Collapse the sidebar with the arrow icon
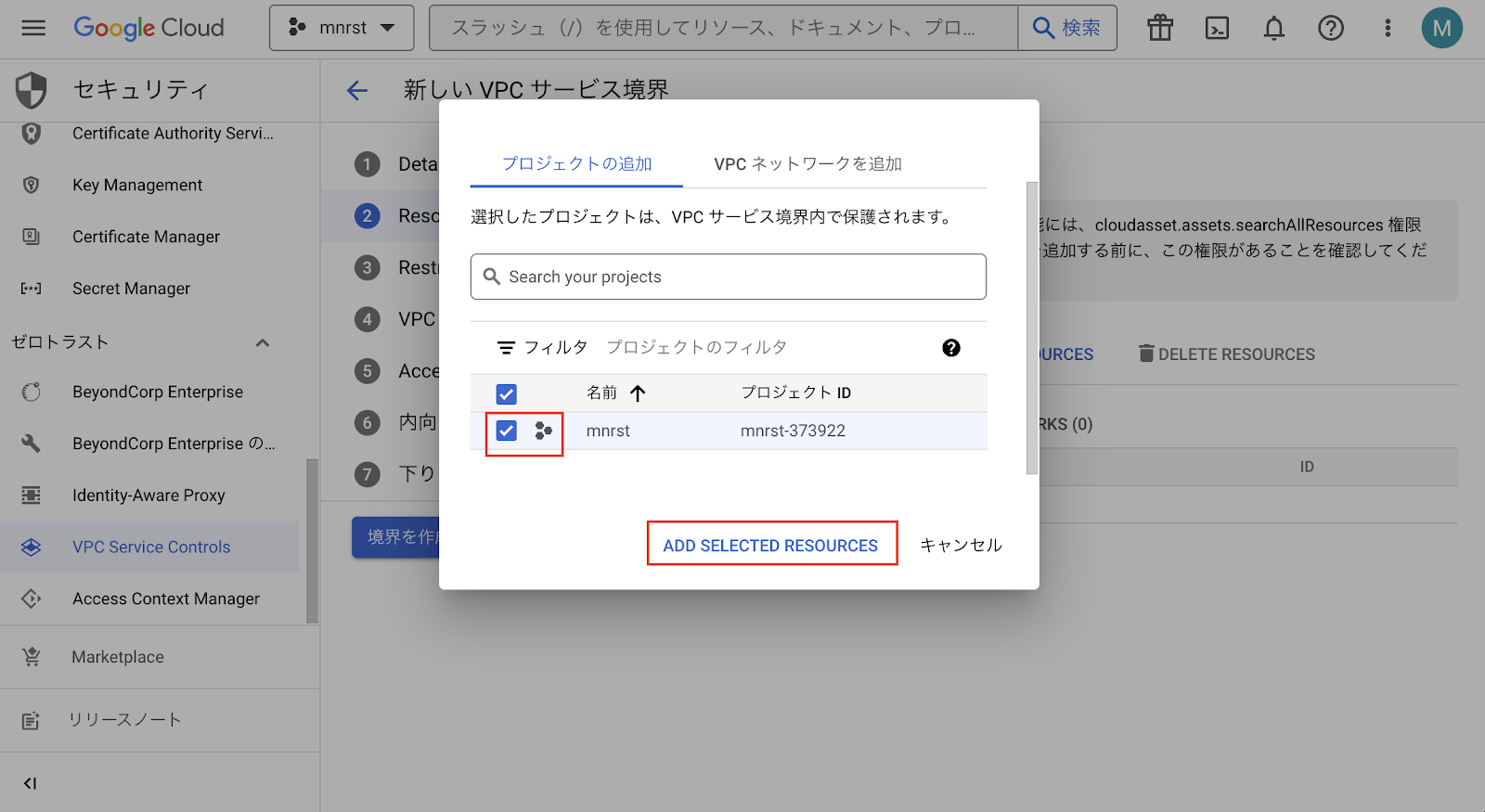Image resolution: width=1485 pixels, height=812 pixels. (30, 783)
